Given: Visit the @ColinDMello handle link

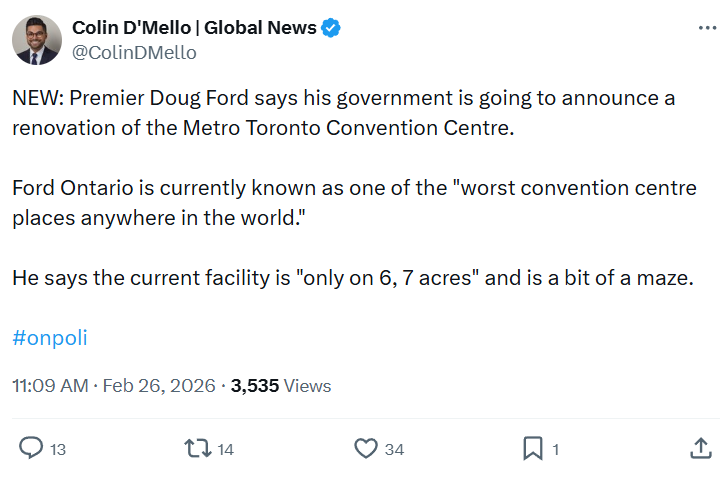Looking at the screenshot, I should point(134,52).
